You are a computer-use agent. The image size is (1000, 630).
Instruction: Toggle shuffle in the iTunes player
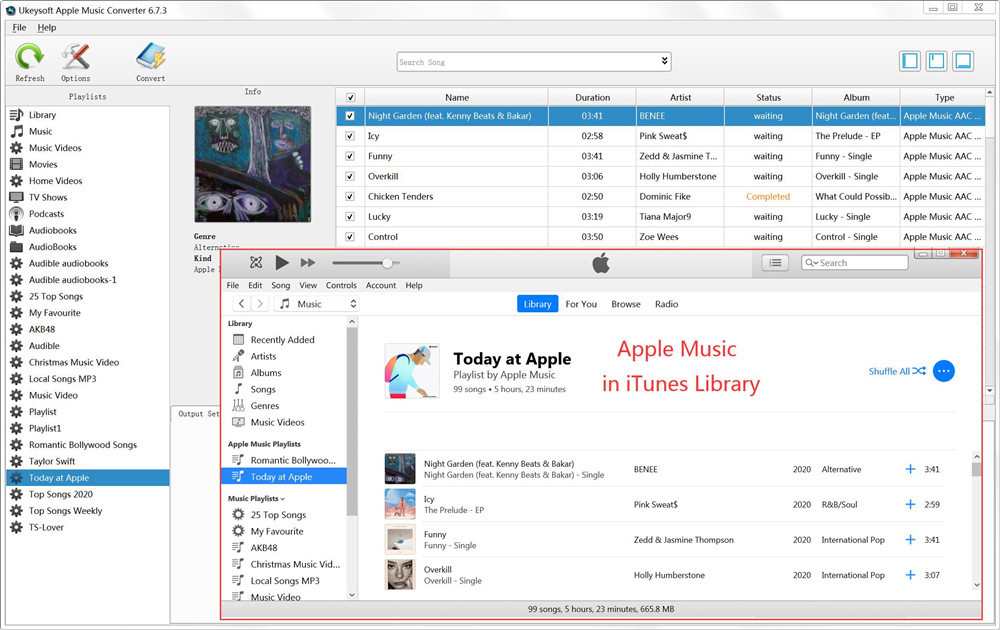[x=256, y=263]
